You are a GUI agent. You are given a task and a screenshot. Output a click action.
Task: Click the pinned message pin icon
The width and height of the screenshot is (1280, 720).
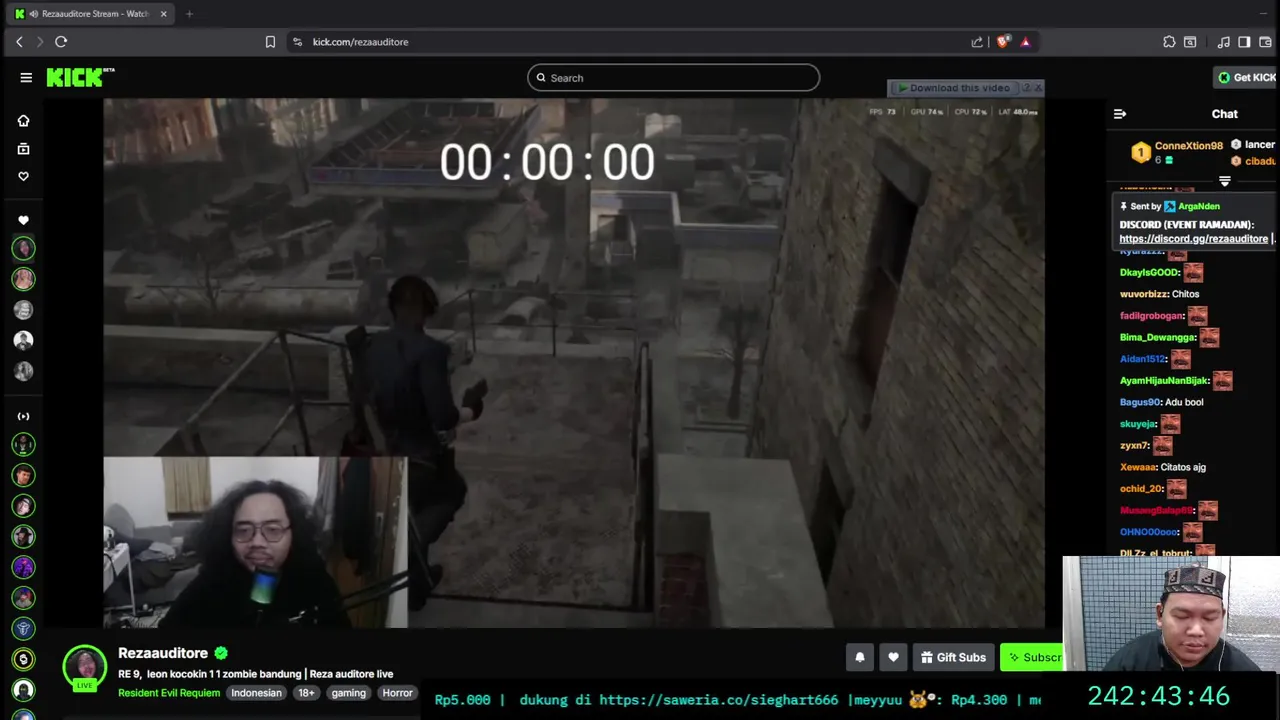tap(1124, 206)
